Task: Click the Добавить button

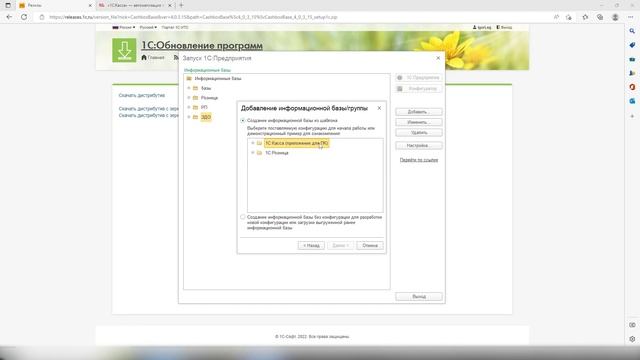Action: tap(419, 111)
